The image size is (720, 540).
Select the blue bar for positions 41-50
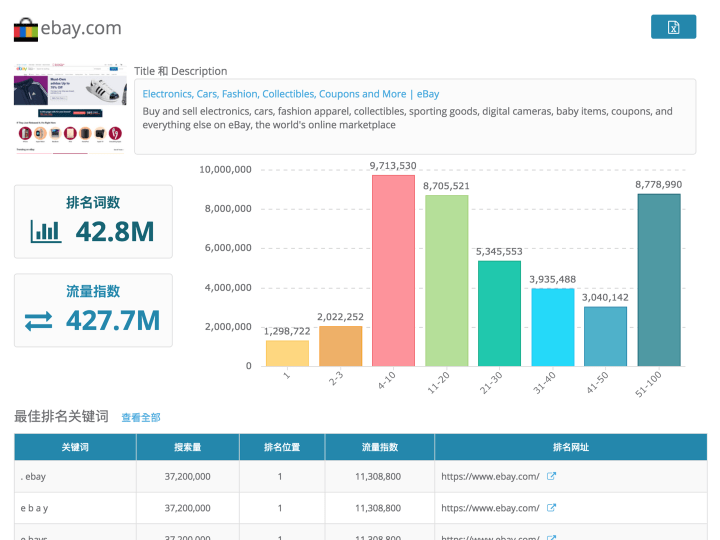tap(606, 337)
